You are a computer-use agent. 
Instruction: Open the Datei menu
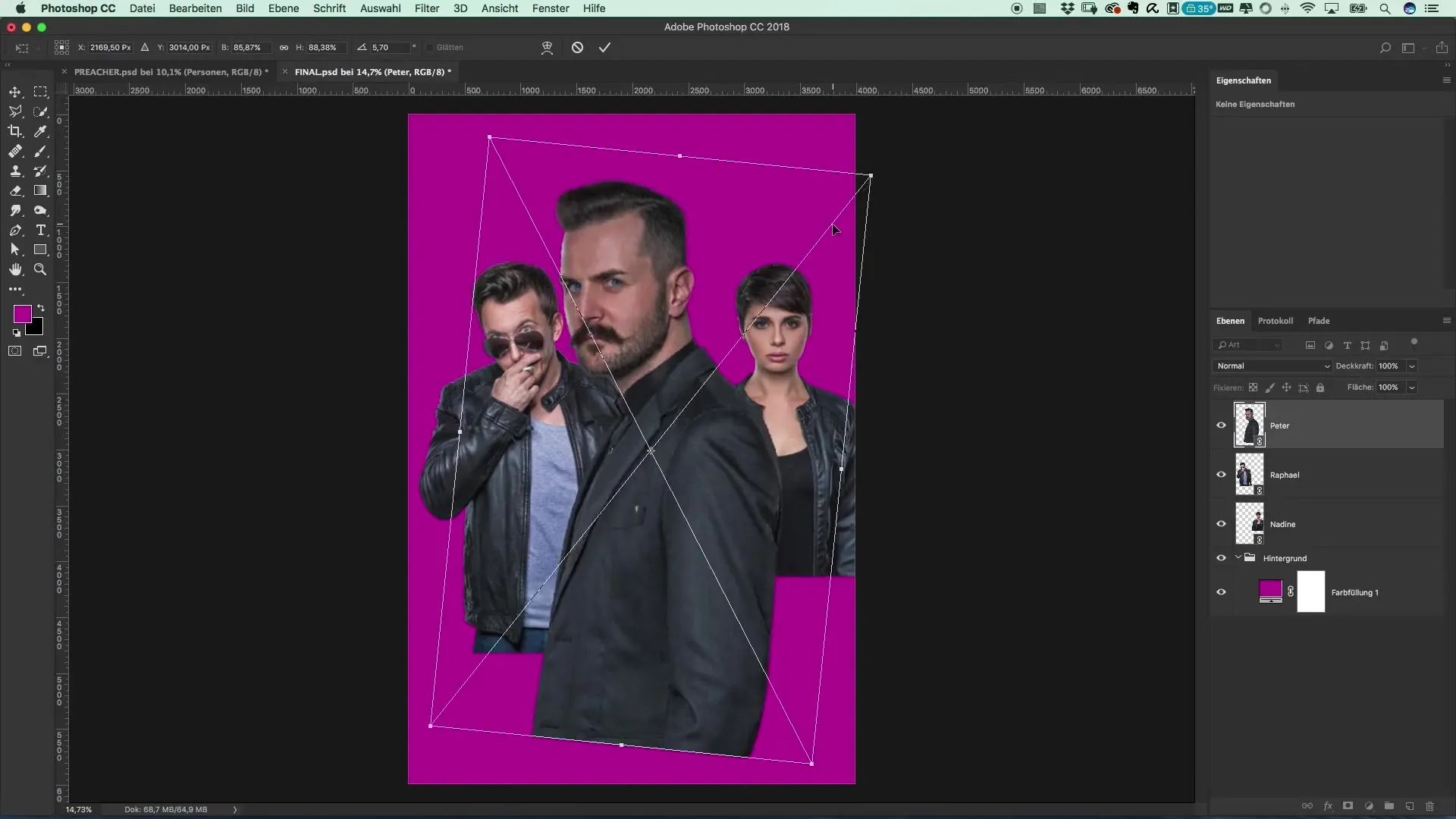142,8
